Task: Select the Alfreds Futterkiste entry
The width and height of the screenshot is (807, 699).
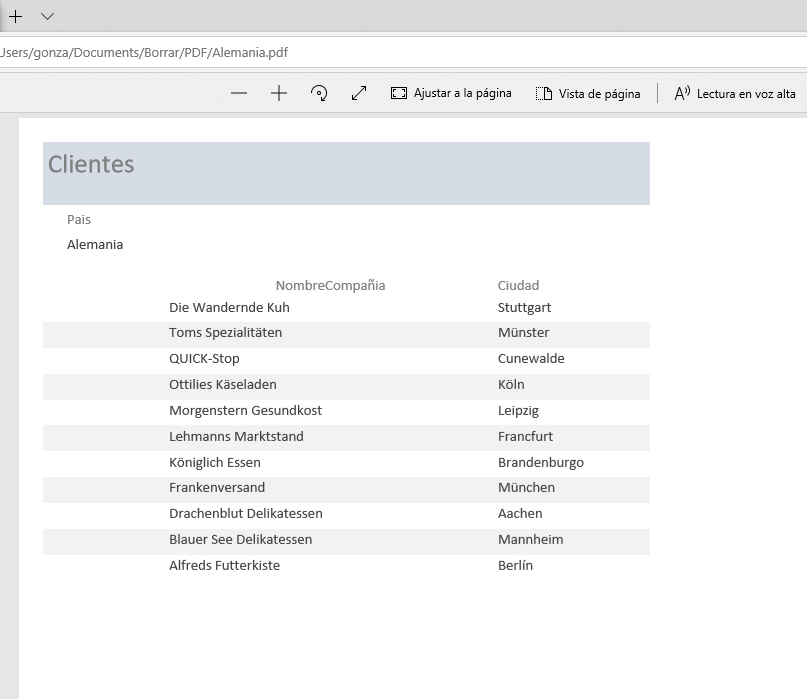Action: (225, 565)
